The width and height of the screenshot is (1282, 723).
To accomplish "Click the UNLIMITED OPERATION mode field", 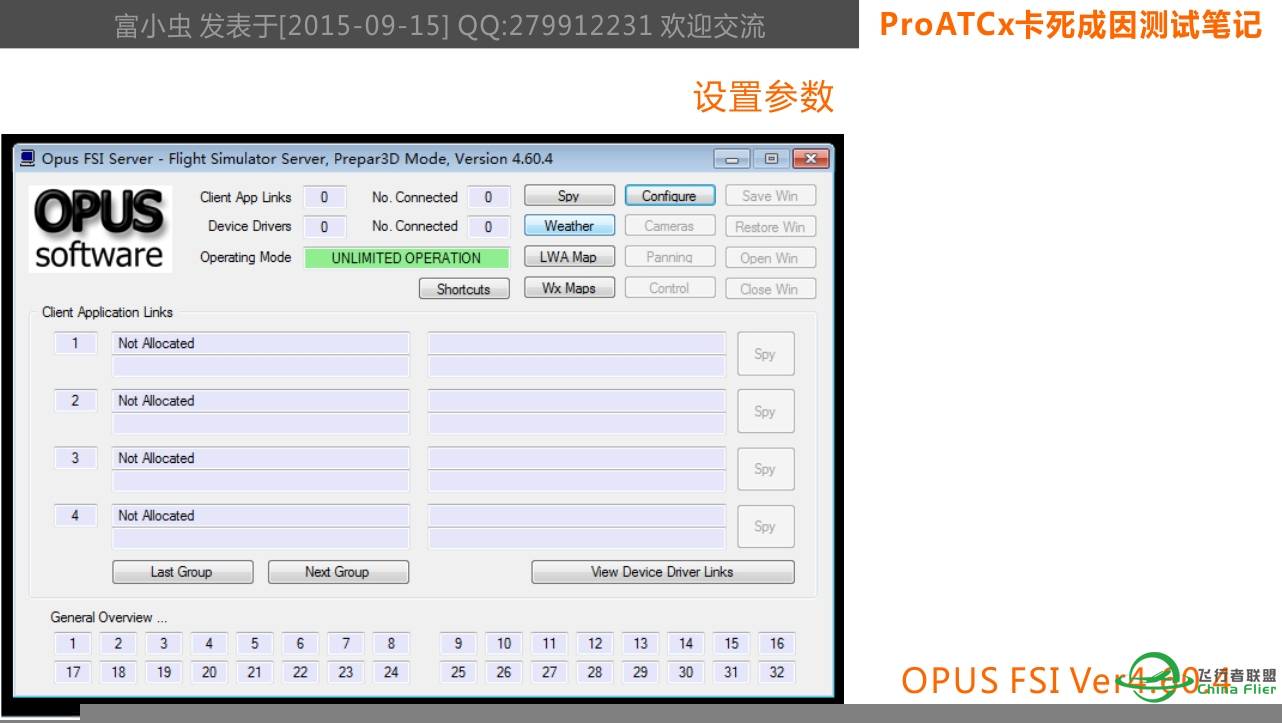I will (x=406, y=258).
